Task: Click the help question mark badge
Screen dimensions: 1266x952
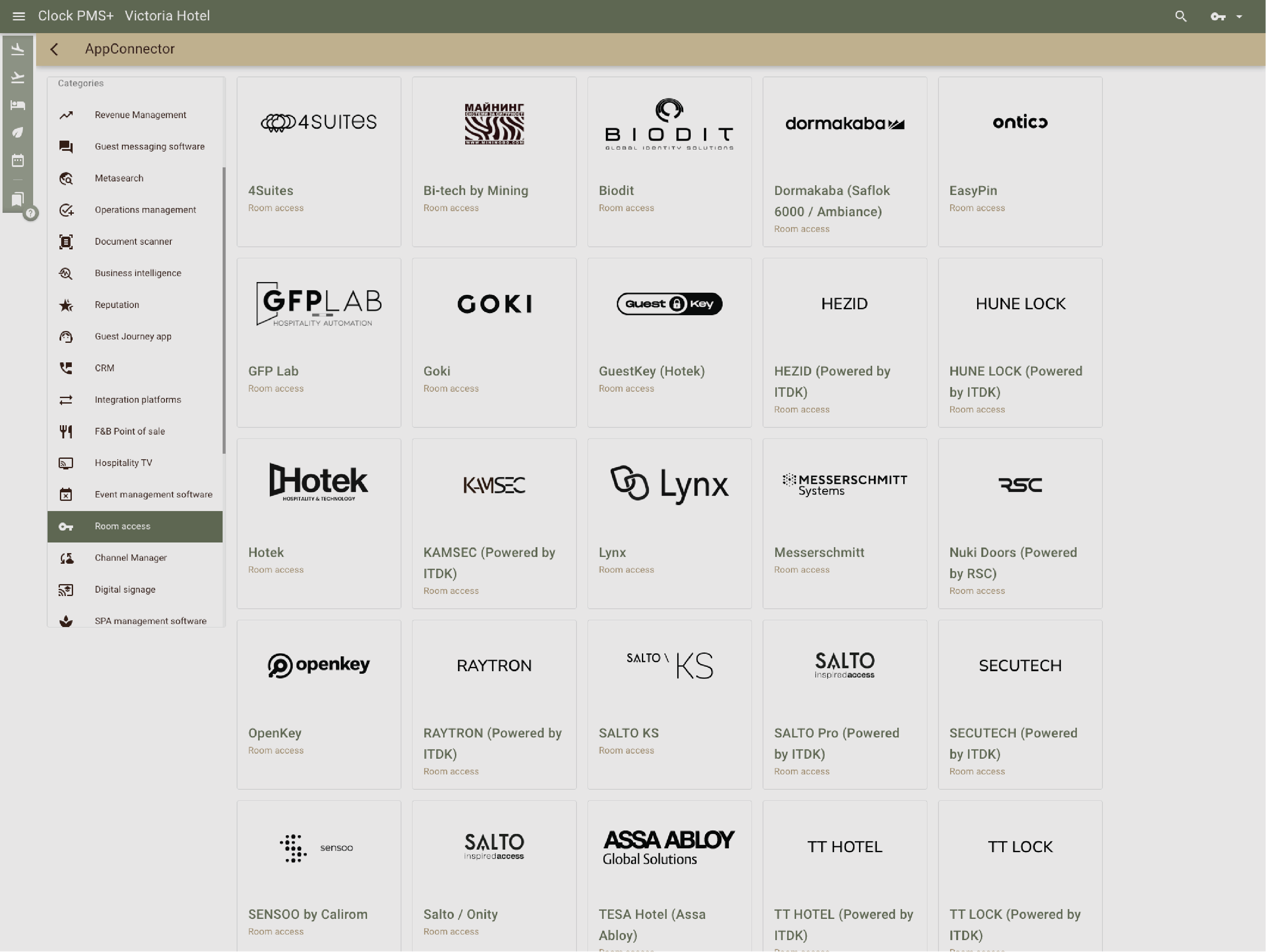Action: pyautogui.click(x=31, y=214)
